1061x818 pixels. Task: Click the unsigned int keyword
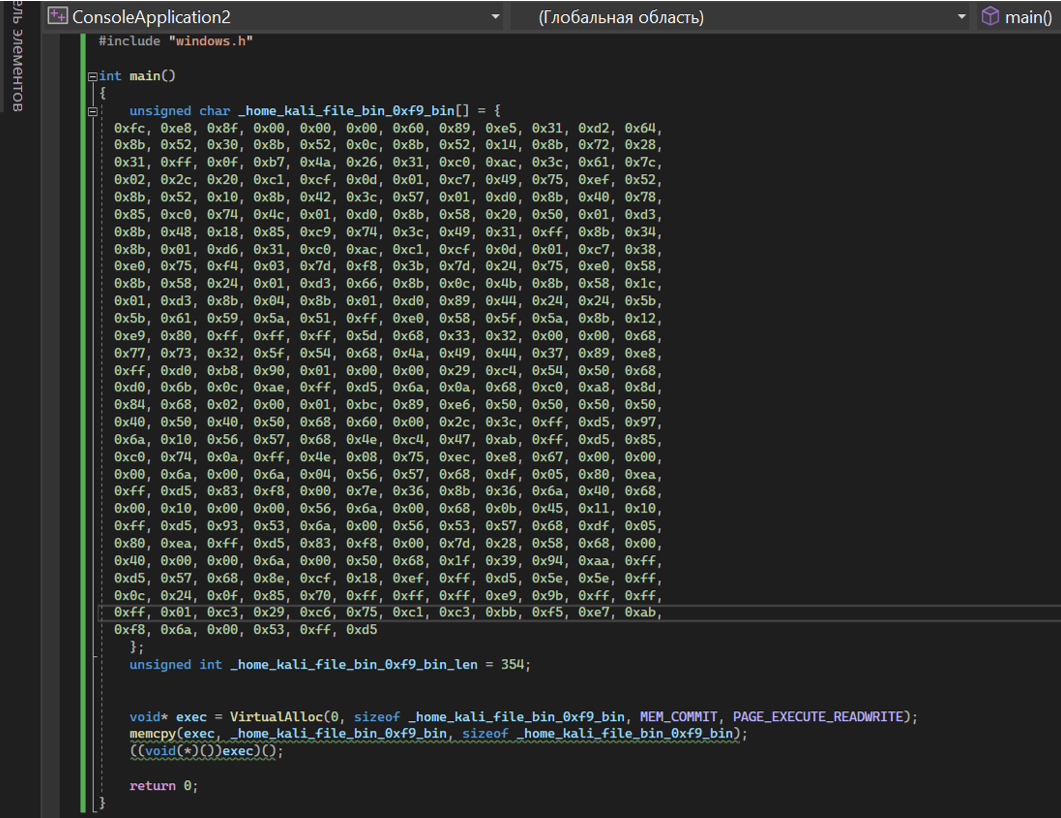click(176, 664)
